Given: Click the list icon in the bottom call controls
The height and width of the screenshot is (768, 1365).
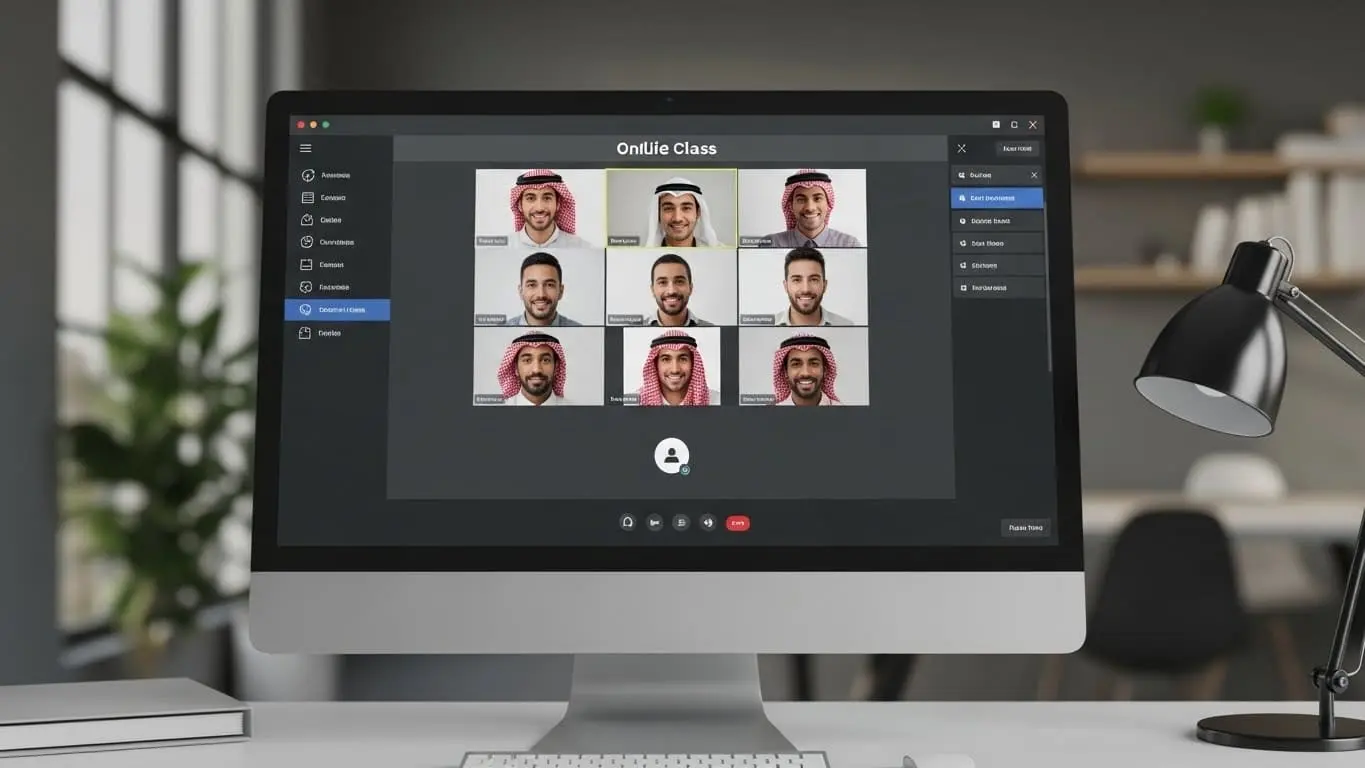Looking at the screenshot, I should coord(681,522).
